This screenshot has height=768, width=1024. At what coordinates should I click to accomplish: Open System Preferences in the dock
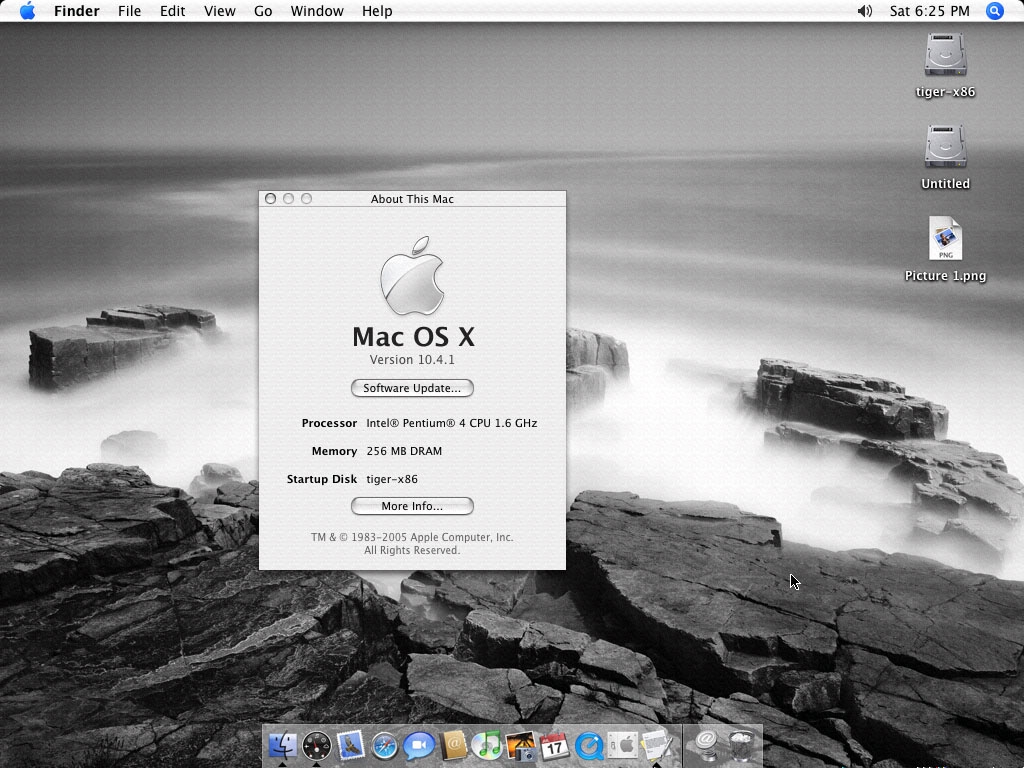pos(622,746)
